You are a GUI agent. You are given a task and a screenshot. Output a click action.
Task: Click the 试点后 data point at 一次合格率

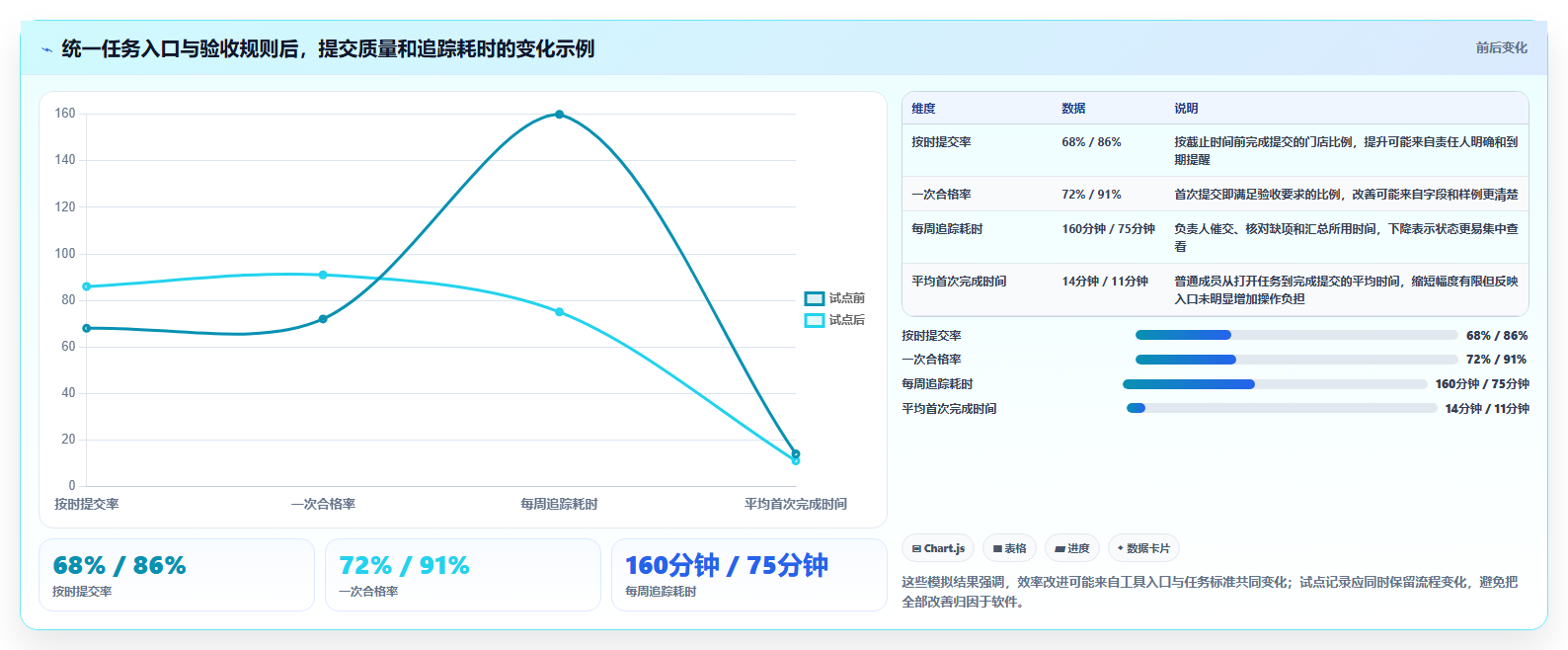323,275
